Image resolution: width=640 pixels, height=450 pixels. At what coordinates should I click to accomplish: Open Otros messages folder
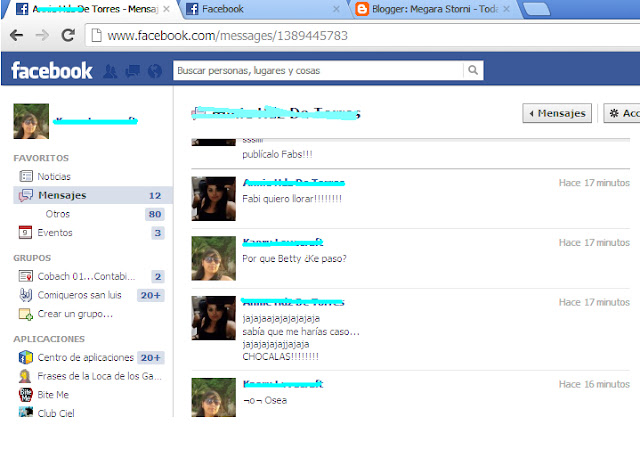58,214
